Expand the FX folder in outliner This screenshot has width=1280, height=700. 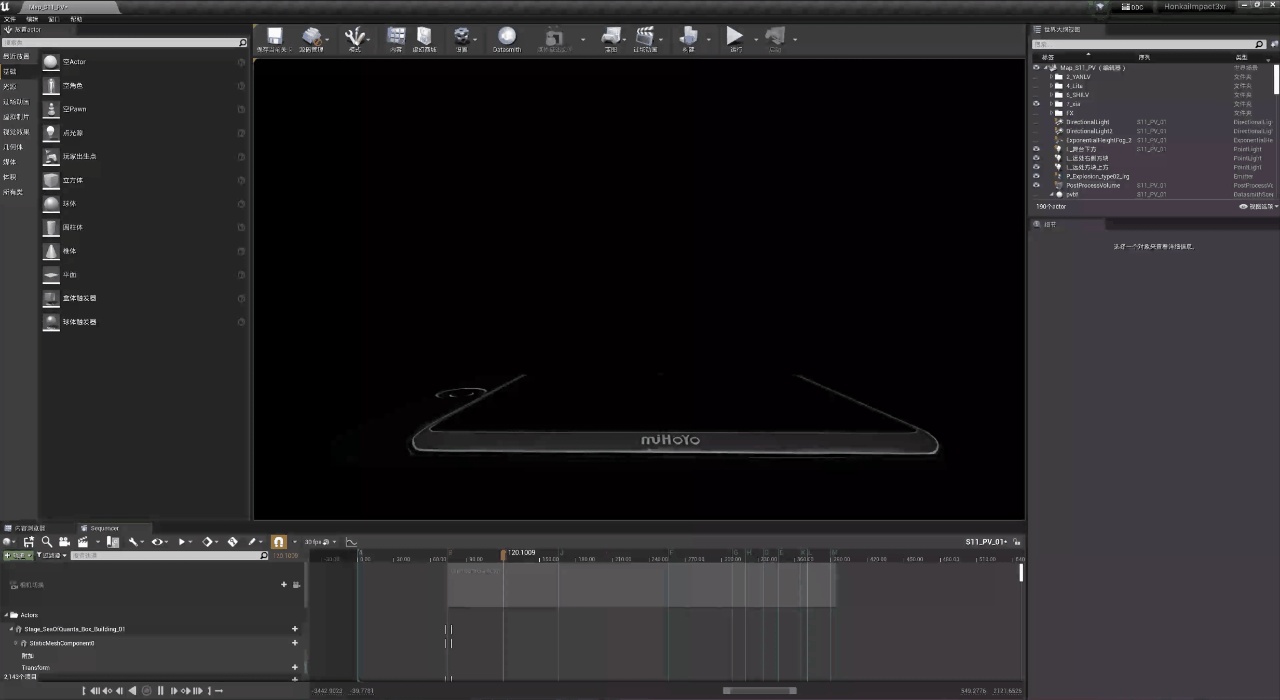[x=1051, y=113]
